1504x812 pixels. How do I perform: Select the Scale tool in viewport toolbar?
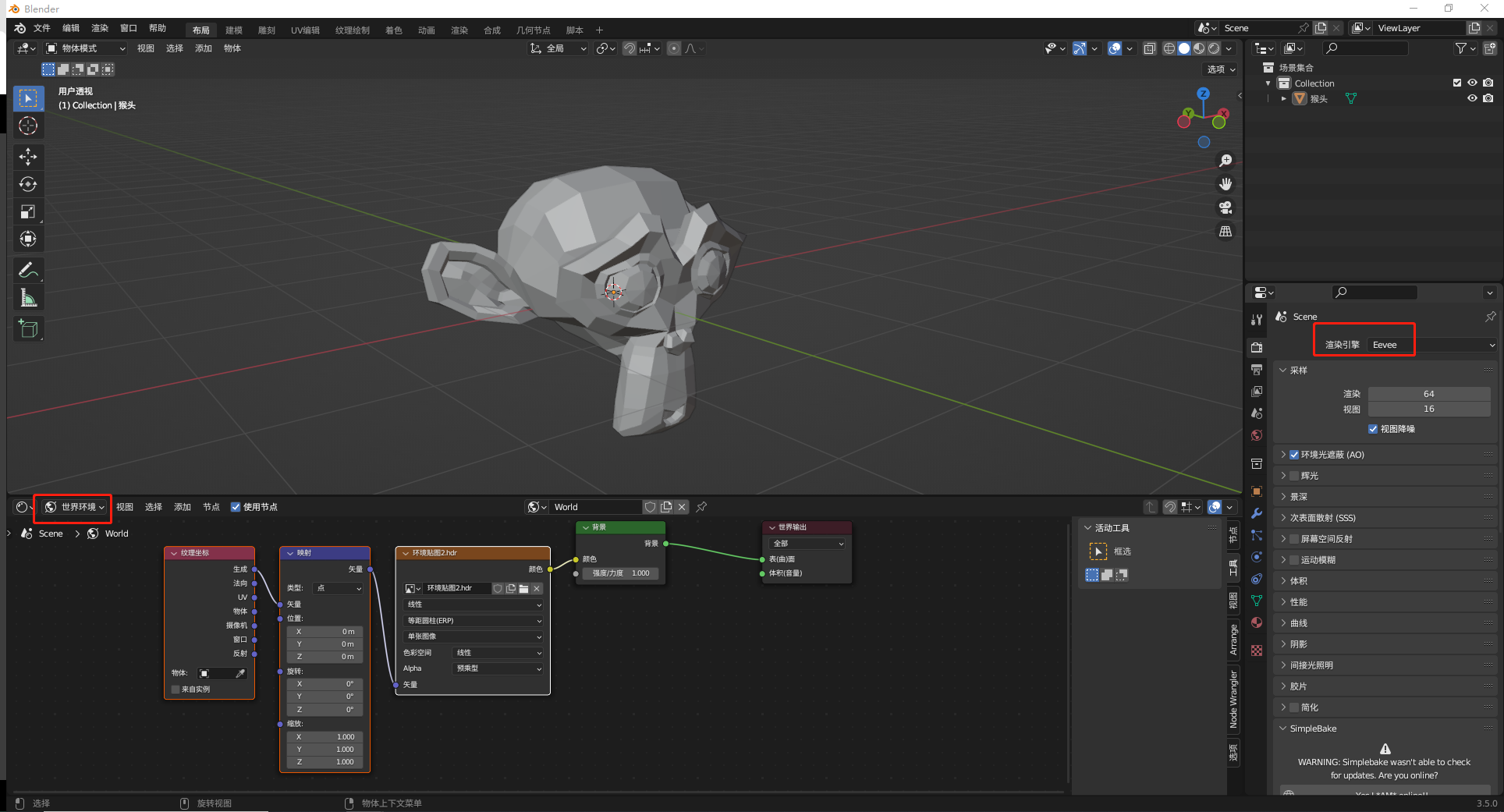tap(28, 211)
